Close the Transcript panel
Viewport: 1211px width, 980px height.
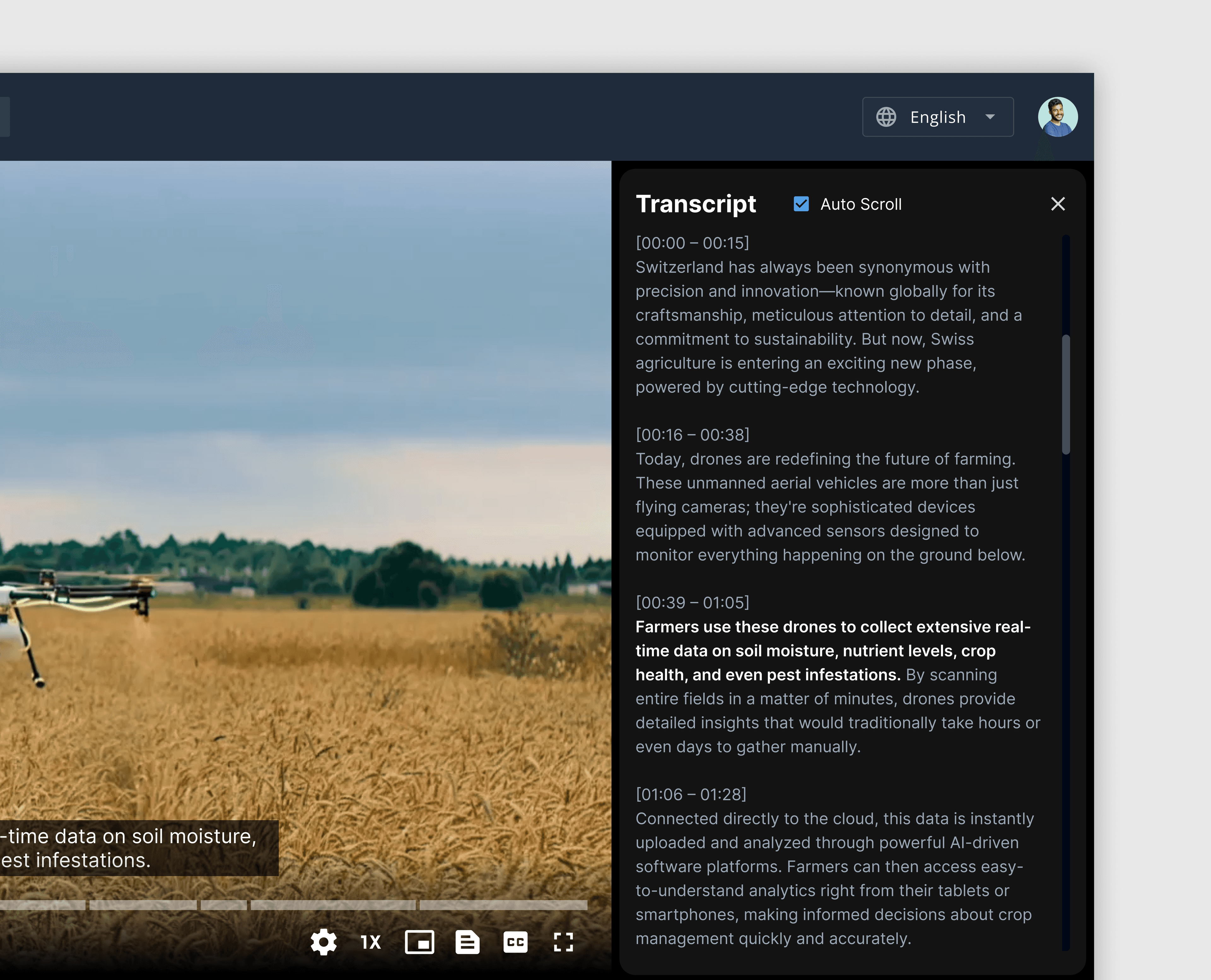click(1058, 204)
